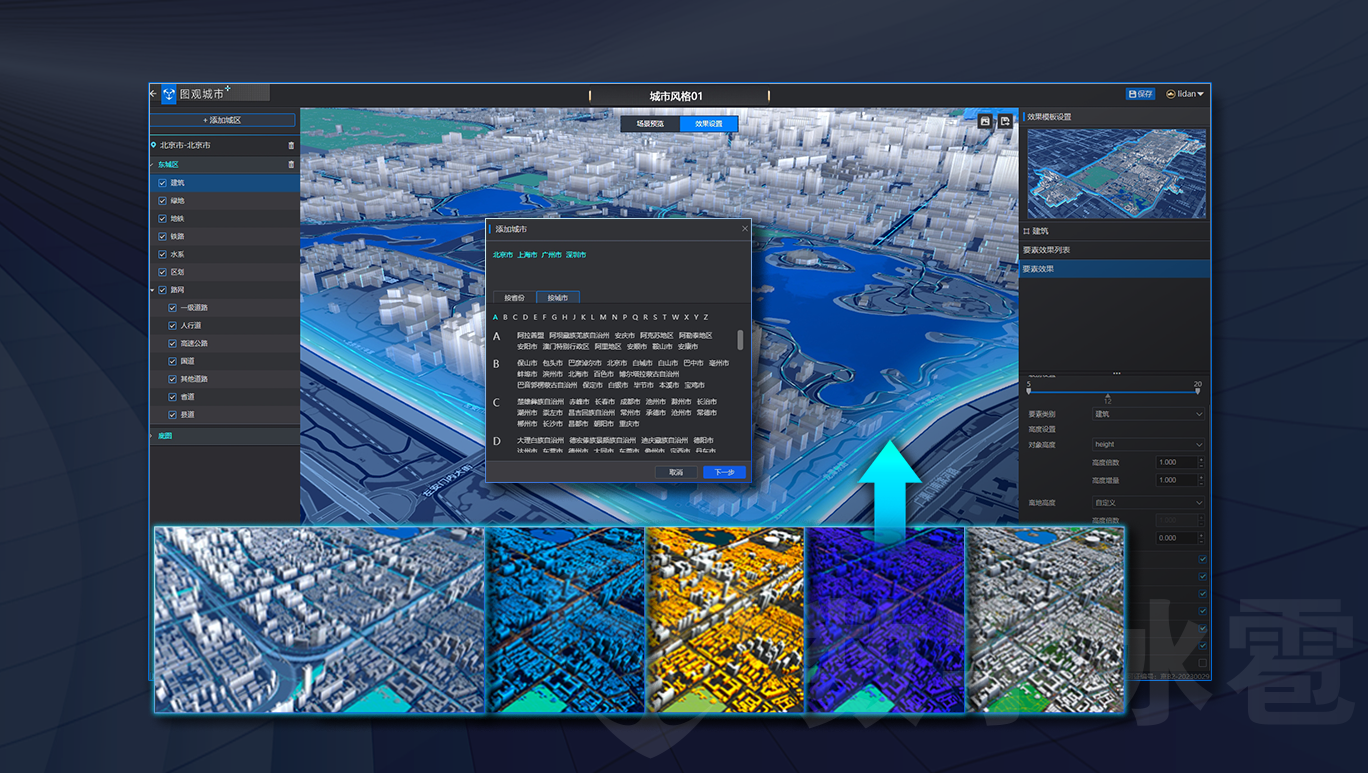
Task: Disable the 高速公路 road checkbox
Action: 173,343
